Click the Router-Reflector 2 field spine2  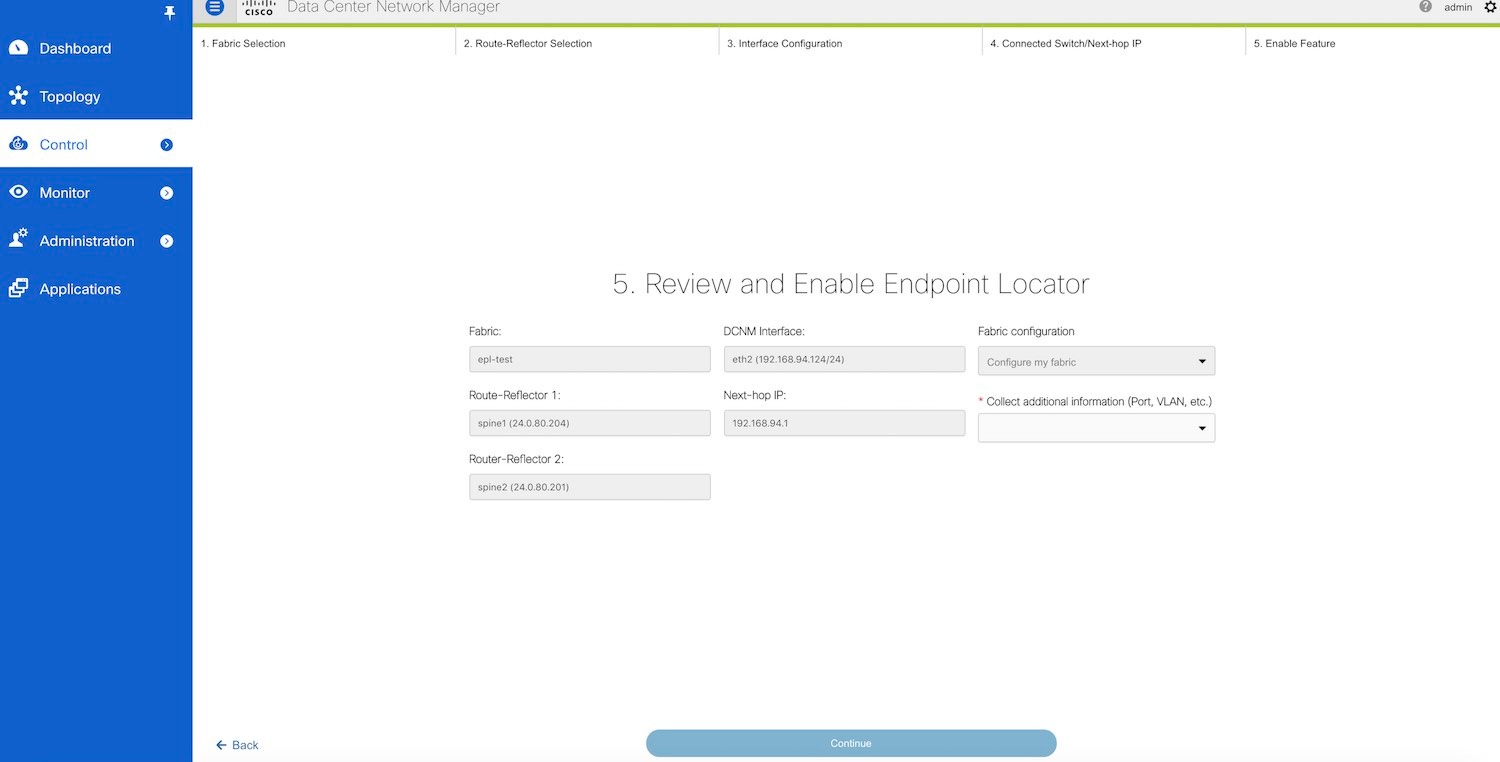(590, 487)
